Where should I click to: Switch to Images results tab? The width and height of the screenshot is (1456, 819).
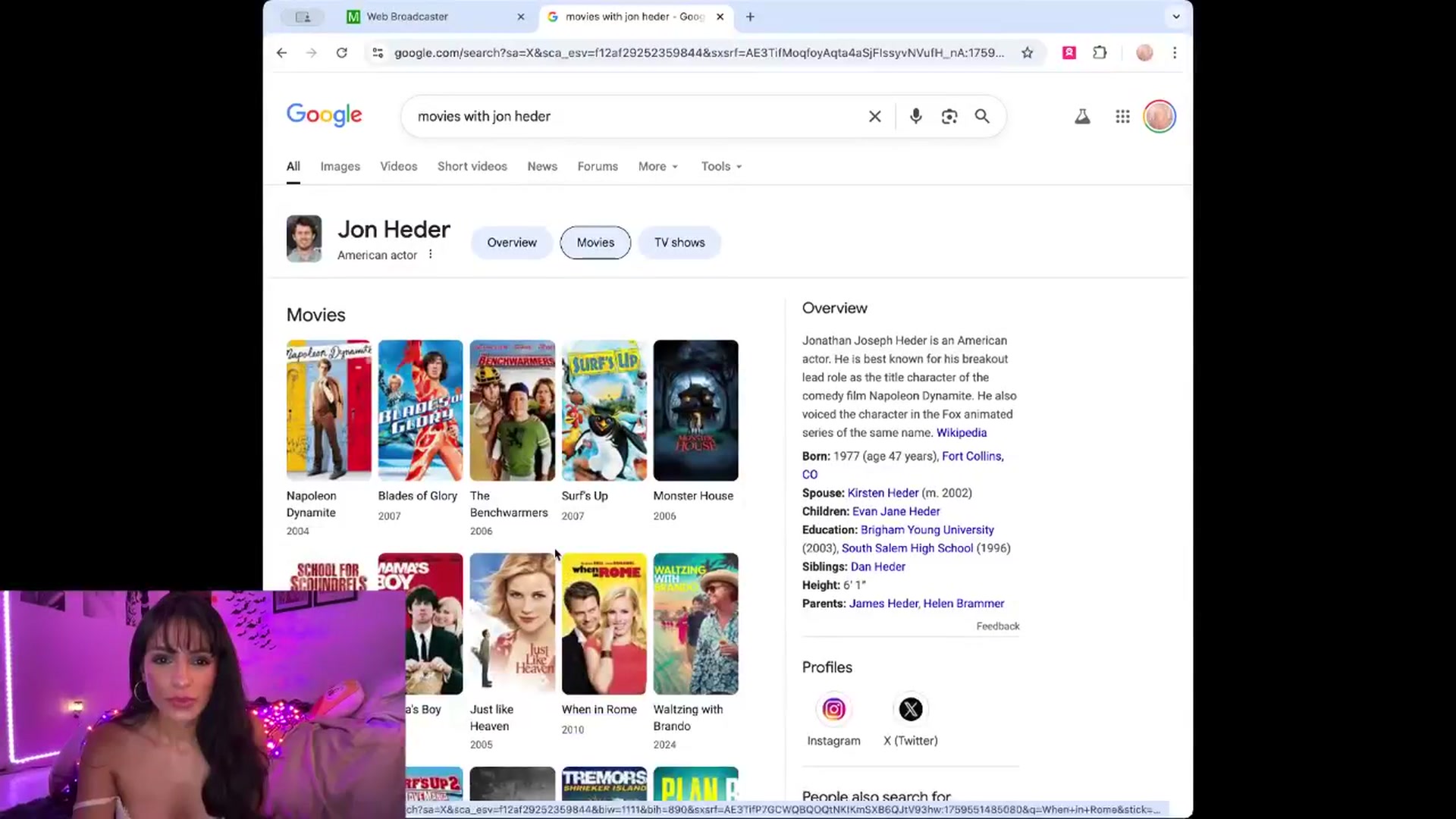tap(340, 166)
